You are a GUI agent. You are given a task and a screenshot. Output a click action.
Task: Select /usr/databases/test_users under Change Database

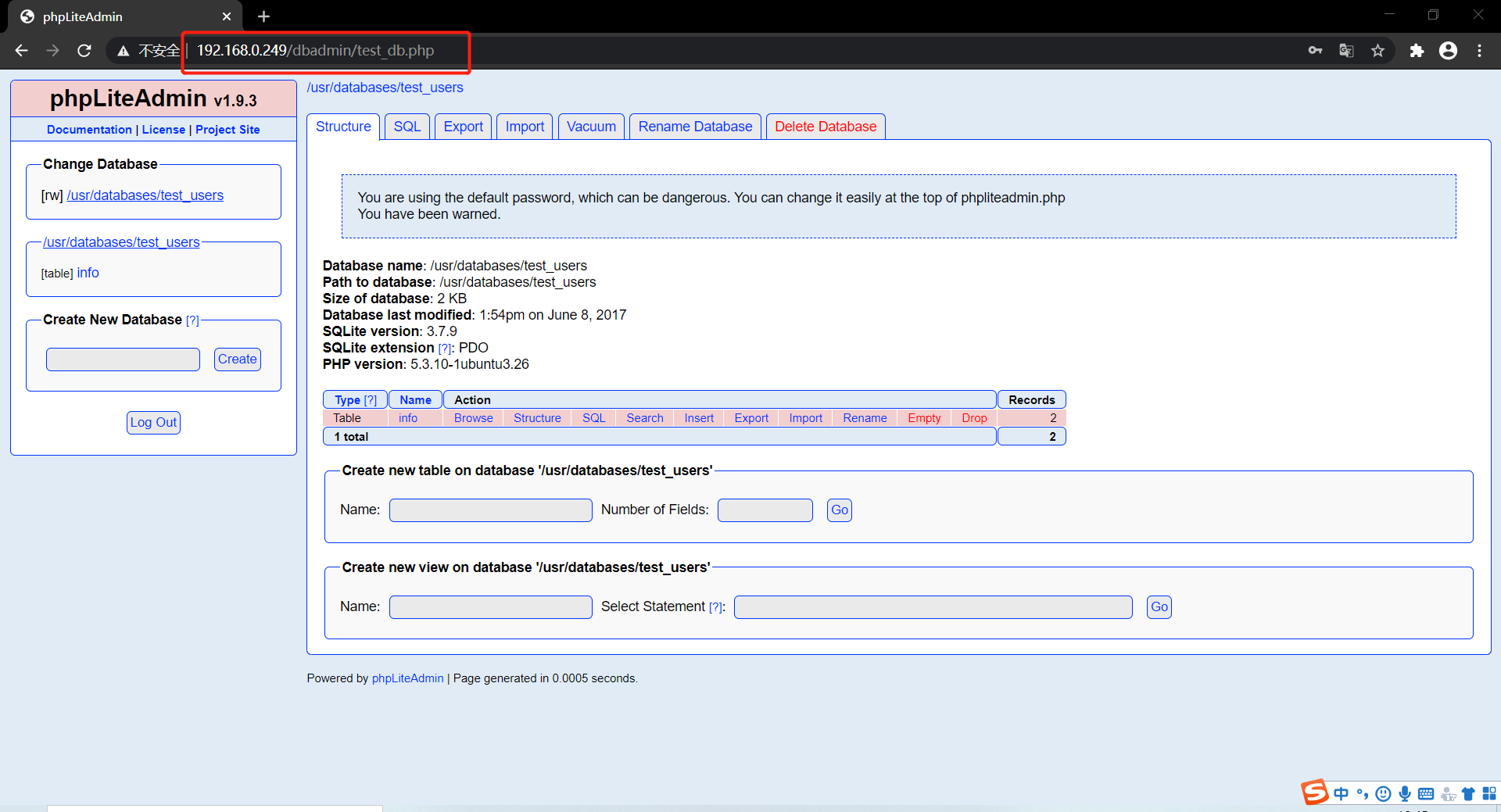pyautogui.click(x=145, y=195)
